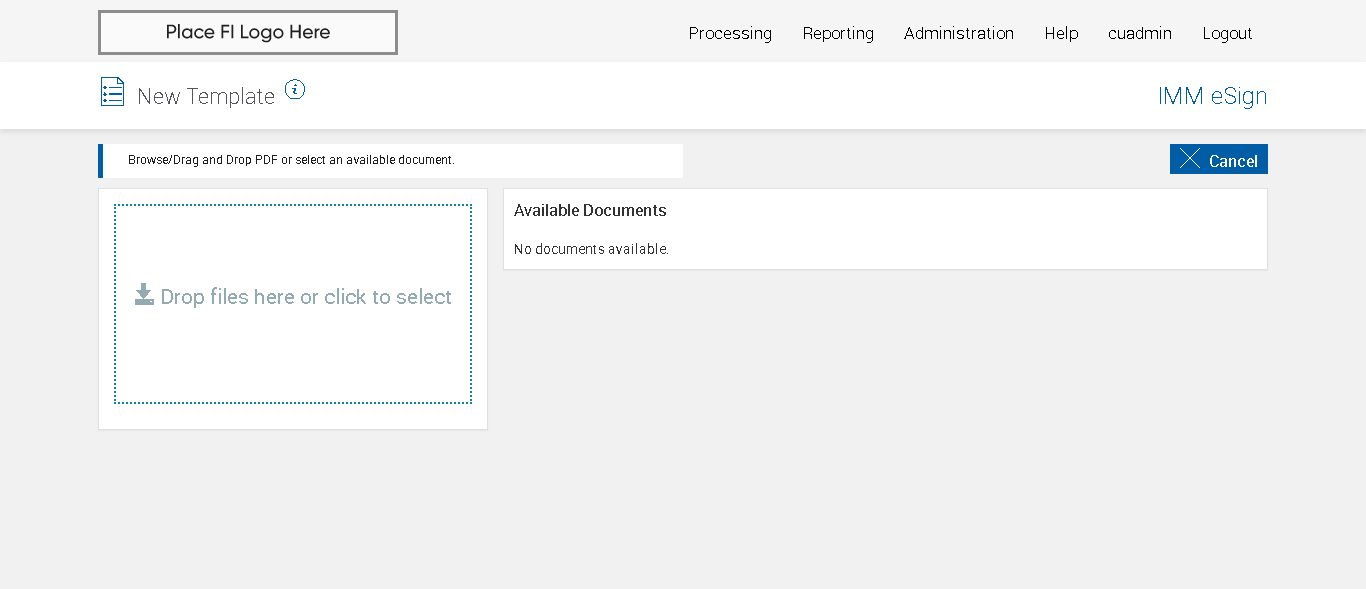
Task: Log out using the Logout link
Action: pyautogui.click(x=1227, y=33)
